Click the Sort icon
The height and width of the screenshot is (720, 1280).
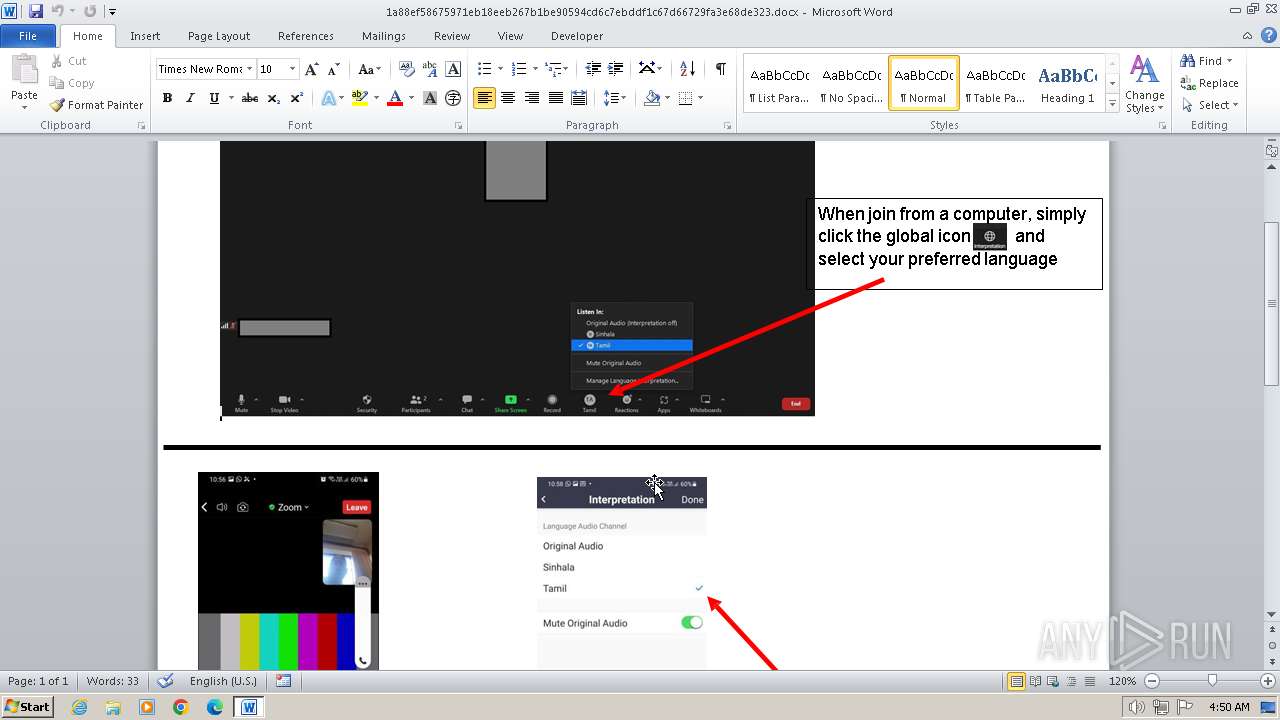coord(687,69)
